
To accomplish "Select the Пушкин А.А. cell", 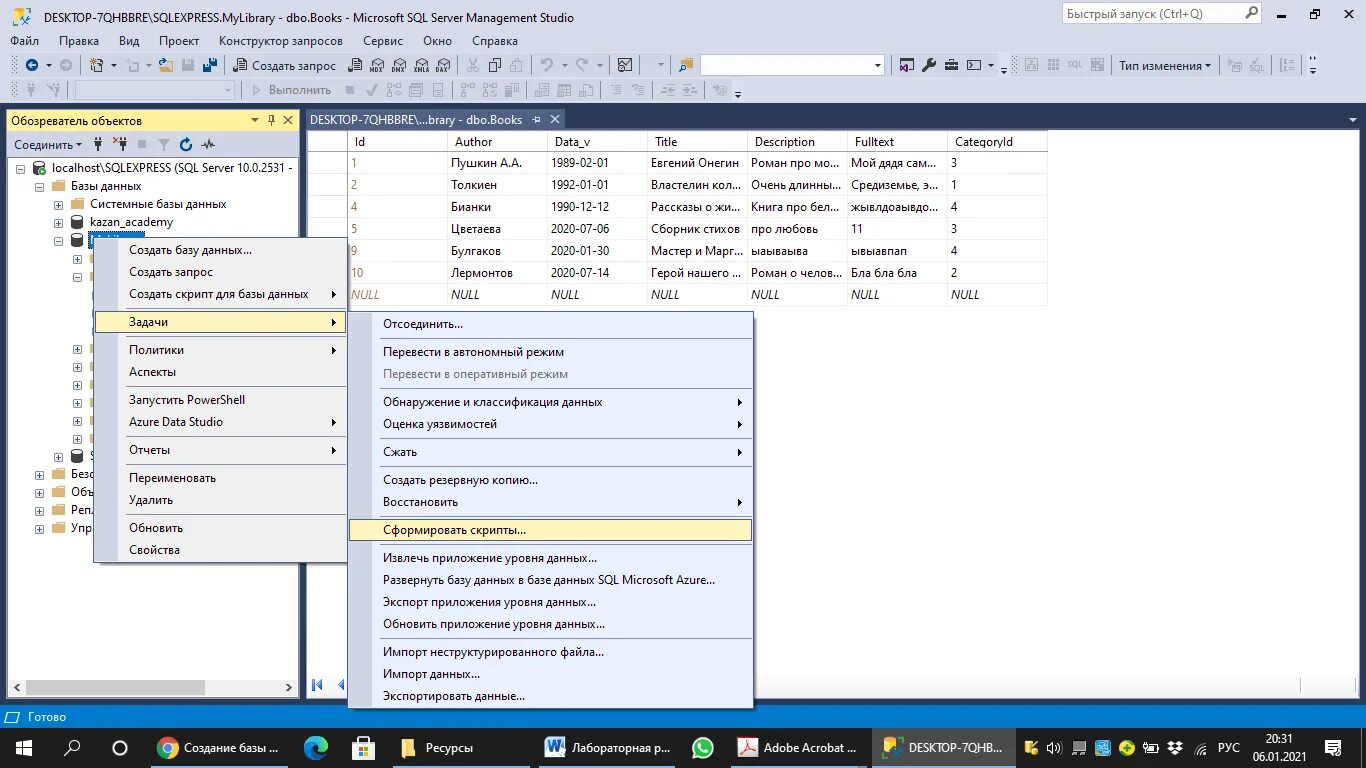I will click(497, 162).
